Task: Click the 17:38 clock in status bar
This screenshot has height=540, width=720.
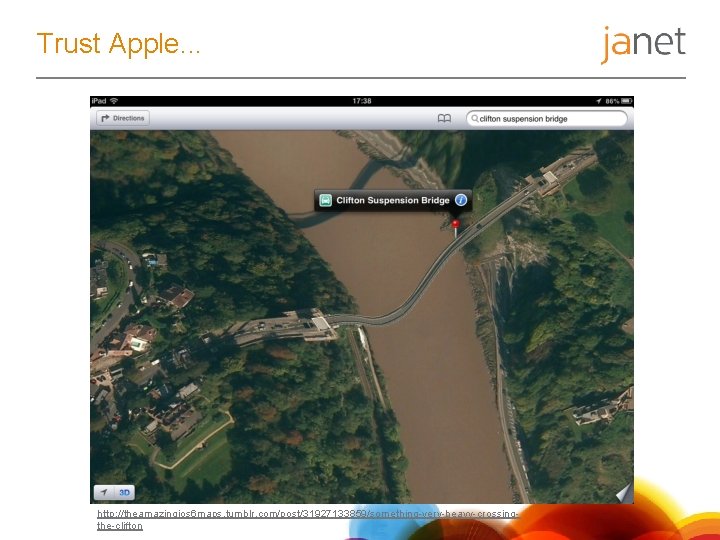Action: (x=362, y=101)
